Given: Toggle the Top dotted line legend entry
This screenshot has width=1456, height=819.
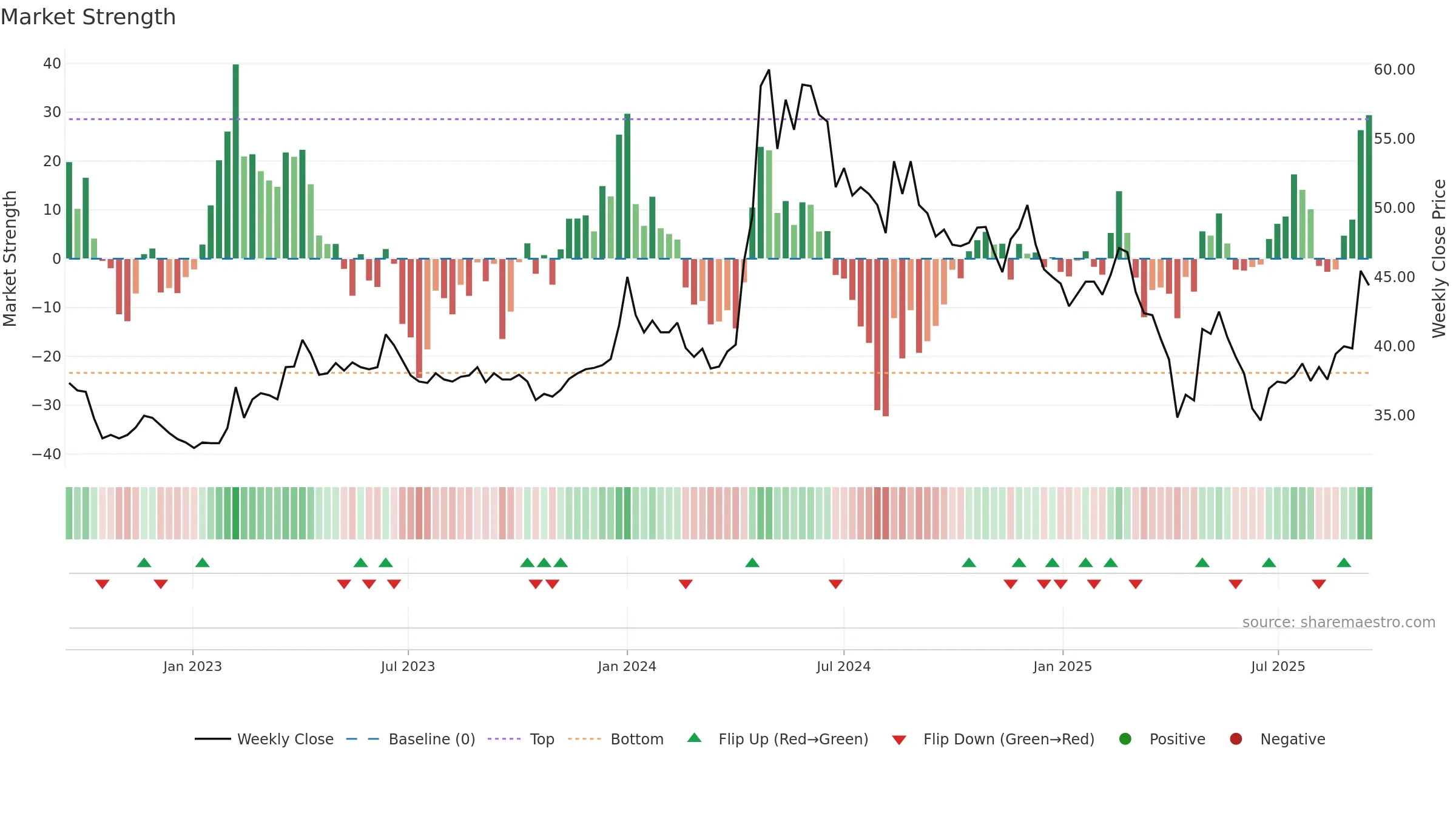Looking at the screenshot, I should tap(521, 739).
